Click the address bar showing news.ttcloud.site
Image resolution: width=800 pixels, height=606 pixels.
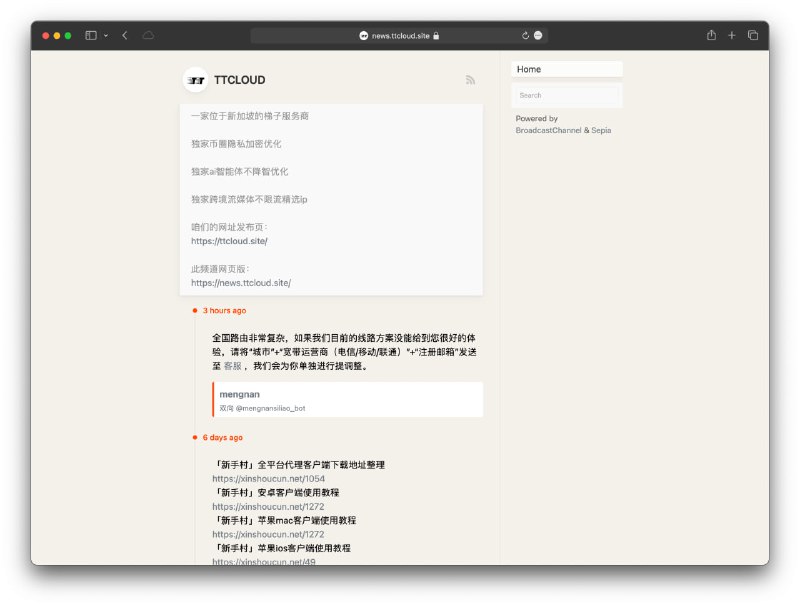tap(396, 34)
